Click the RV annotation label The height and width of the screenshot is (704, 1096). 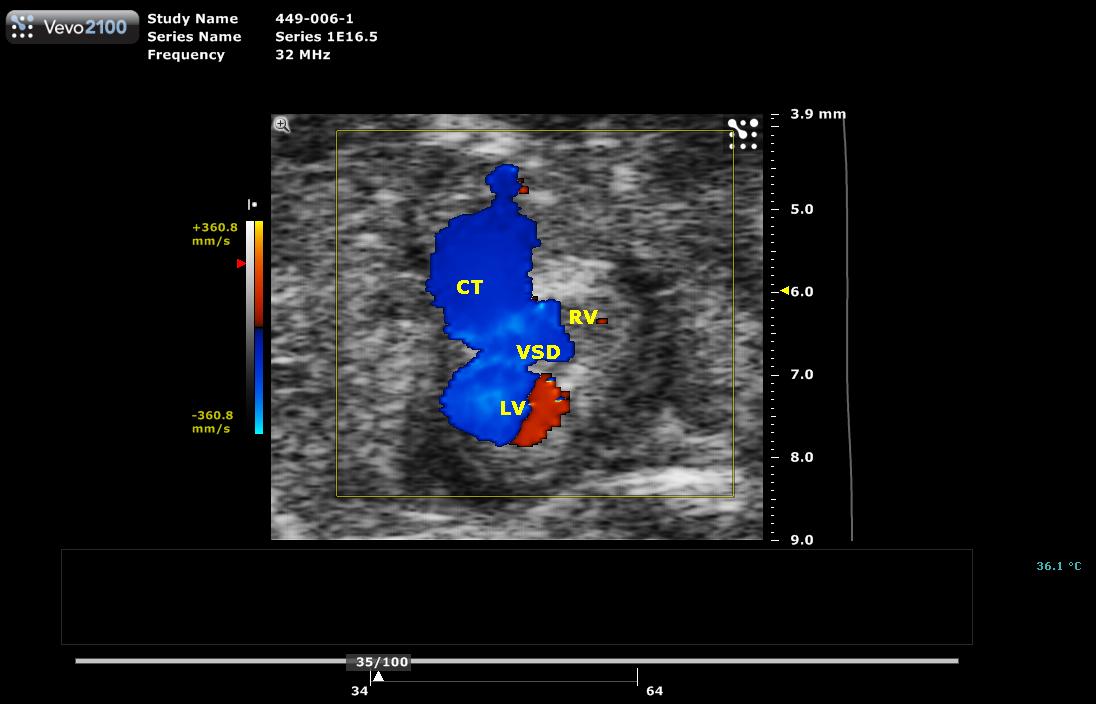pyautogui.click(x=583, y=317)
